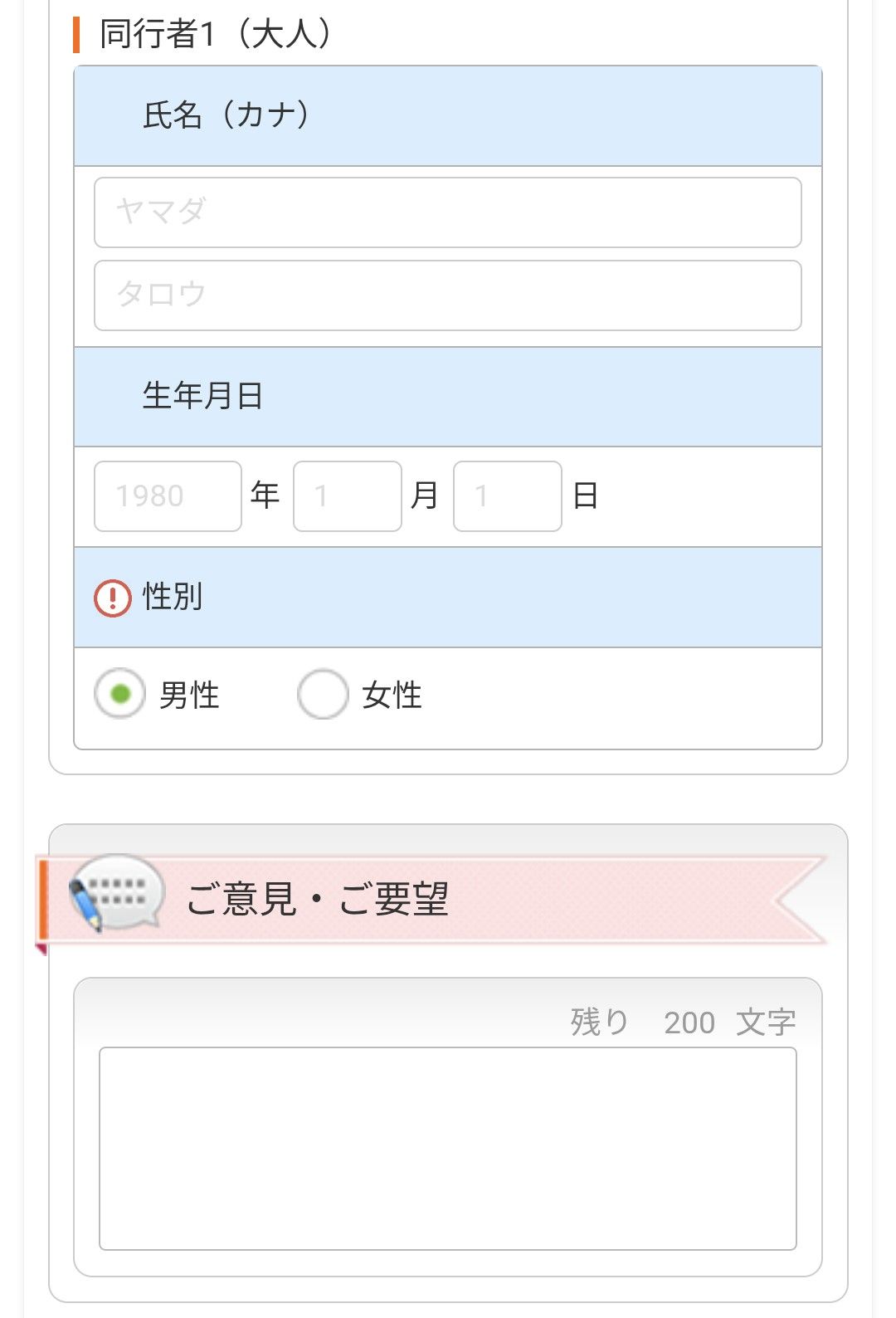Click the 生年月日 header label
Screen dimensions: 896x1318
click(202, 396)
